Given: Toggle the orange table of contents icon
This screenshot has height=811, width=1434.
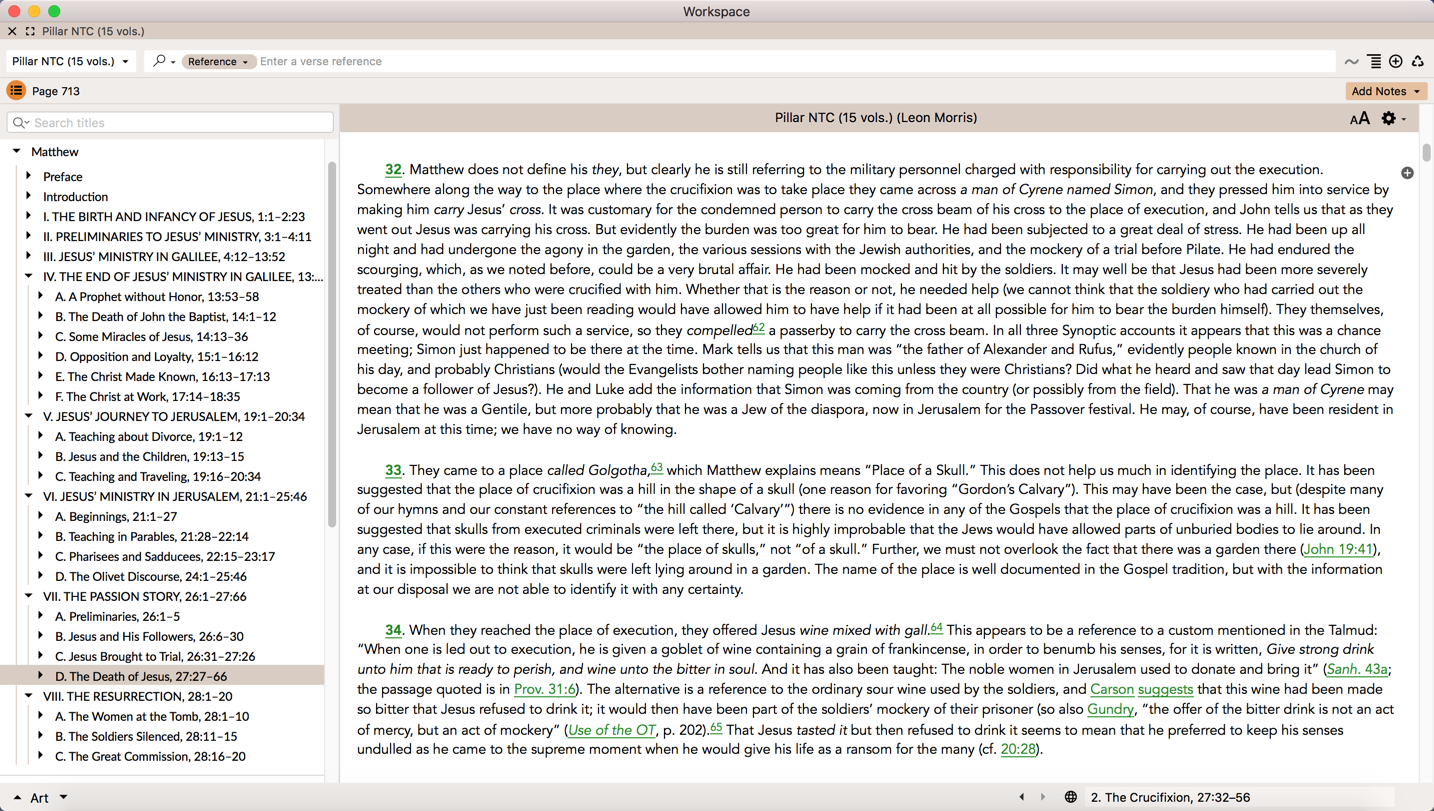Looking at the screenshot, I should click(x=16, y=90).
